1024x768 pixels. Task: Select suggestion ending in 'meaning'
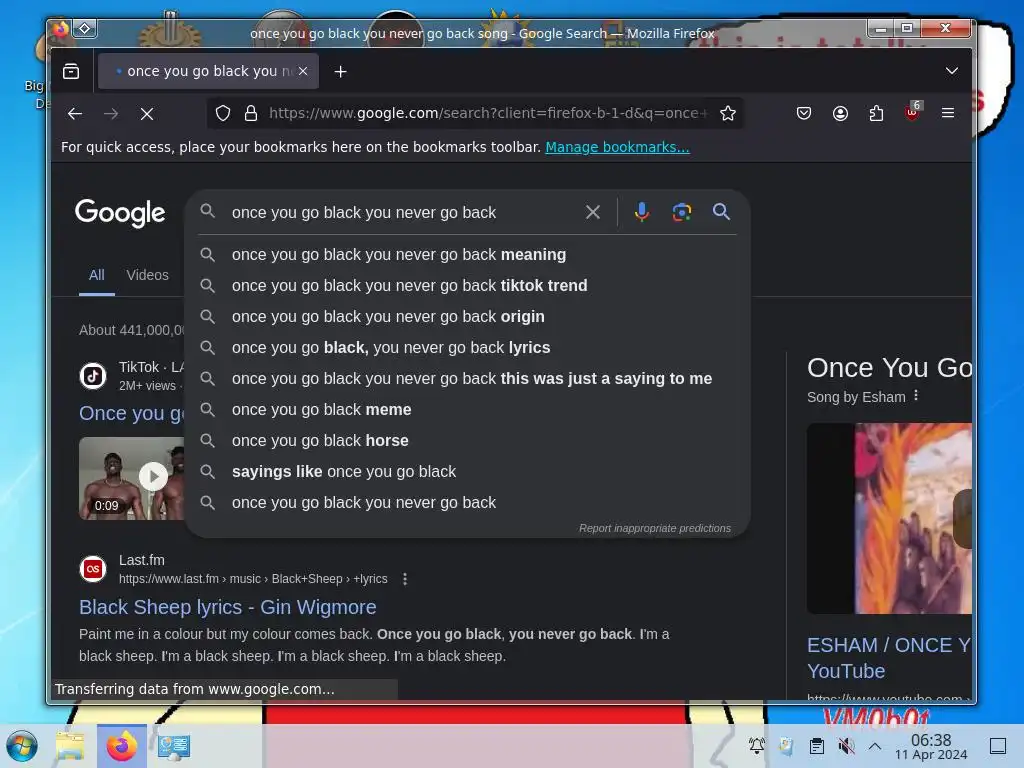(x=468, y=255)
